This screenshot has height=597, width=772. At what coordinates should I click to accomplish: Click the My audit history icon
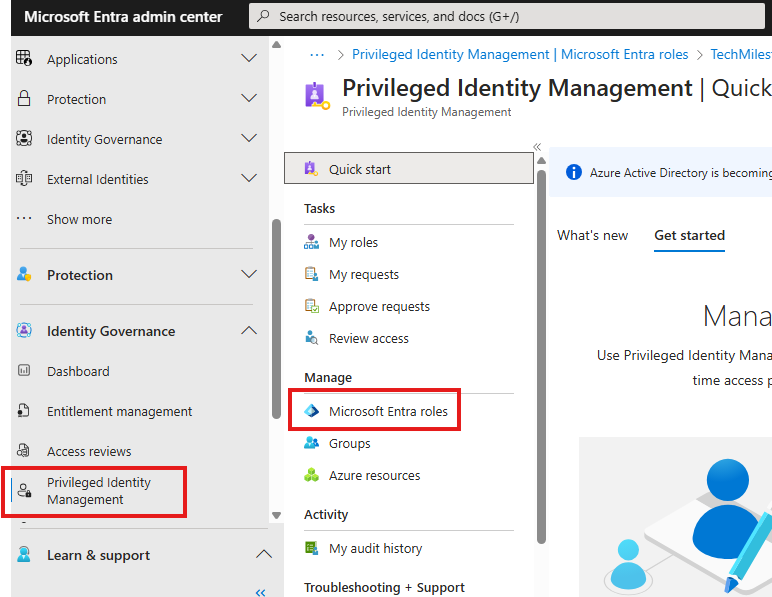311,548
